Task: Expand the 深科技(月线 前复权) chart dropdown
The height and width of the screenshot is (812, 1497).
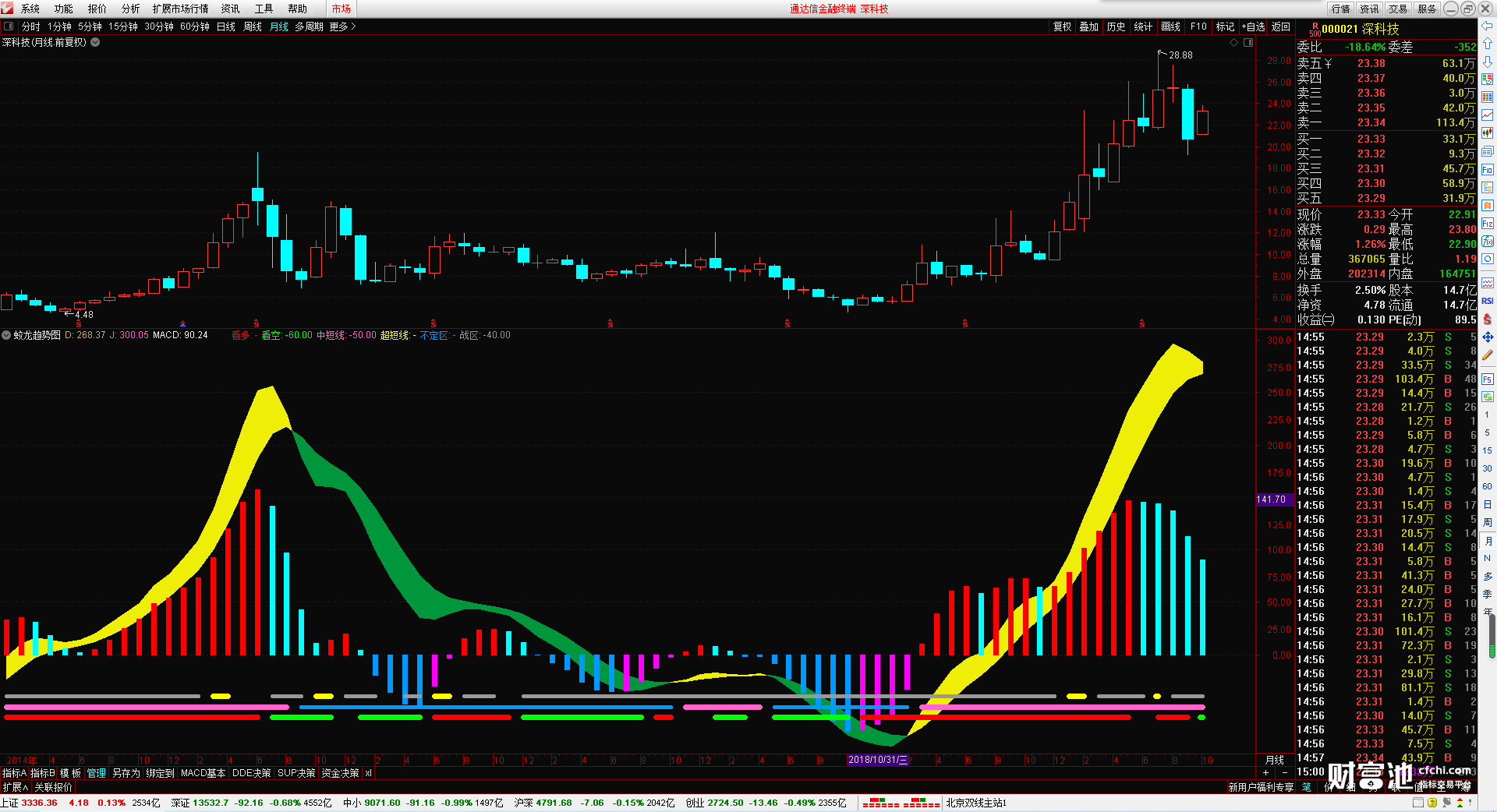Action: click(95, 43)
